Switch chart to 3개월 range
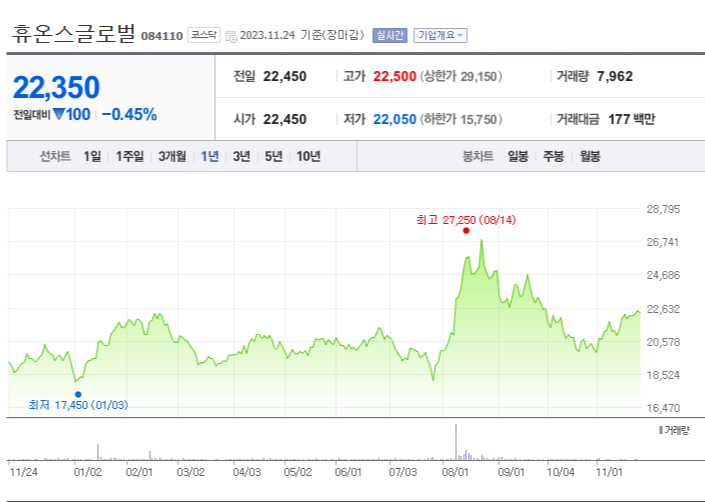Screen dimensions: 705x502 coord(172,156)
